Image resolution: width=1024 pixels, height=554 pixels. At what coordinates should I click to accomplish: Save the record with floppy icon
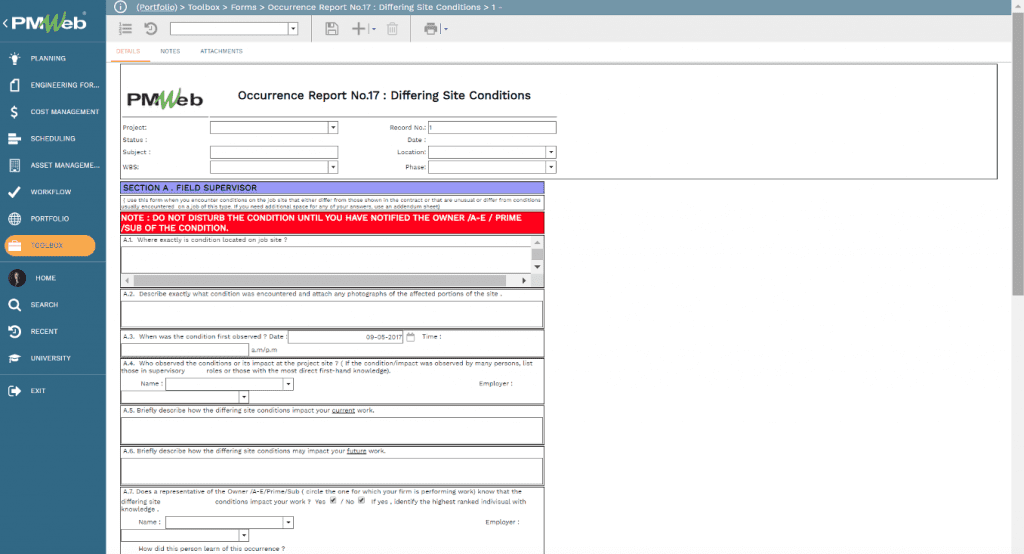point(332,29)
